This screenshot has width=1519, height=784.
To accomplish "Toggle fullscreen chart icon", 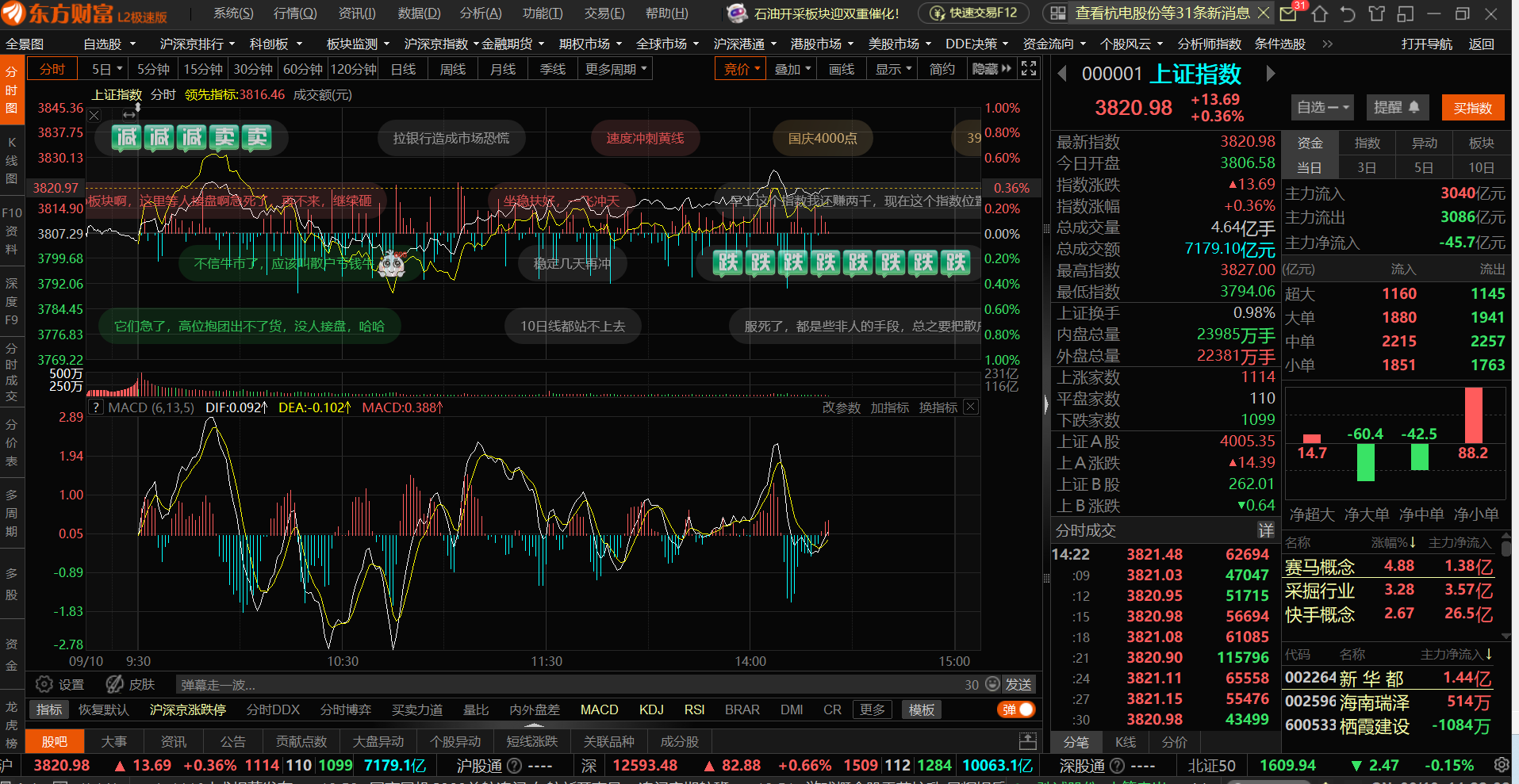I will click(1029, 68).
